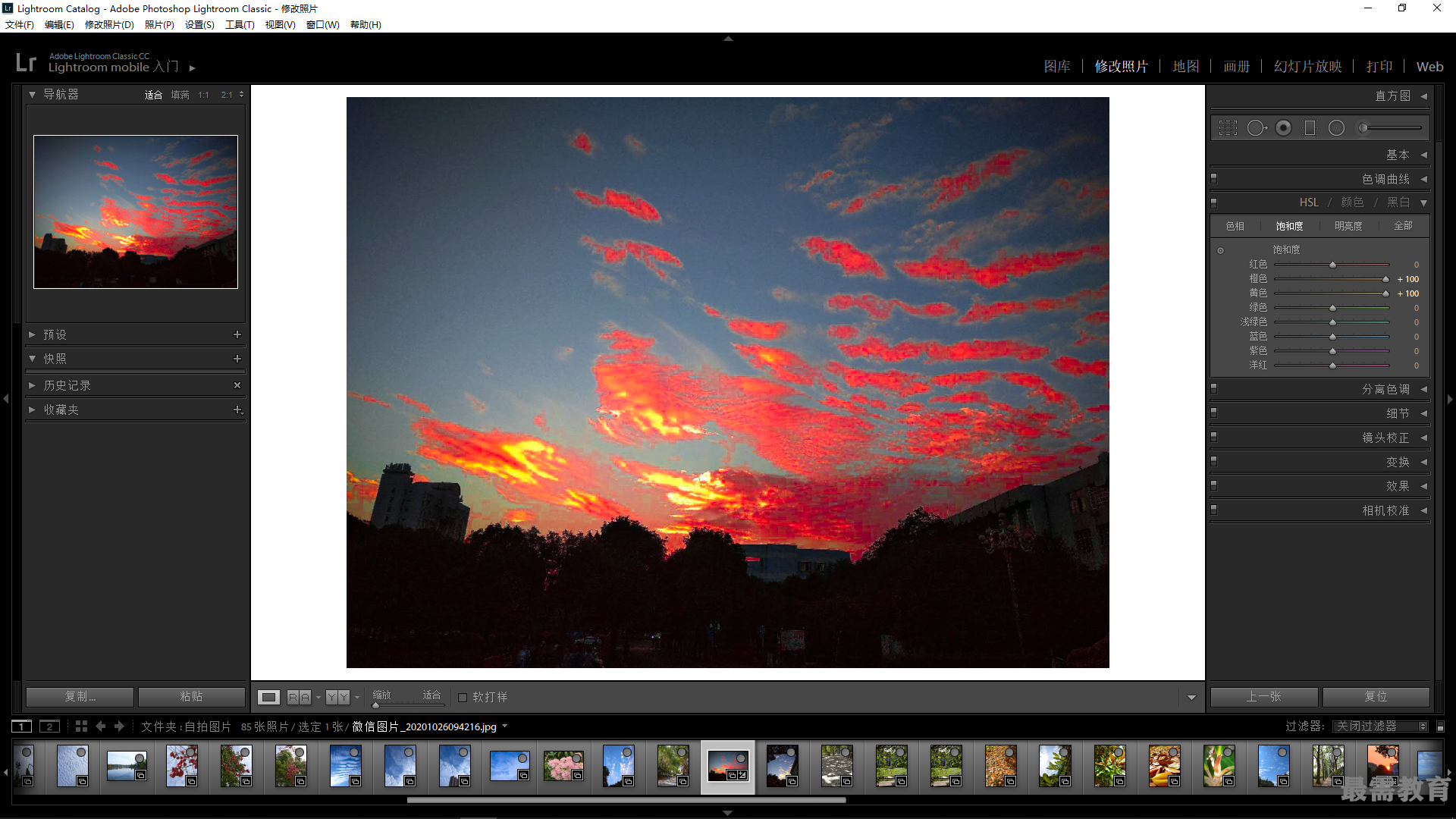Add a collection with plus icon

pyautogui.click(x=237, y=409)
